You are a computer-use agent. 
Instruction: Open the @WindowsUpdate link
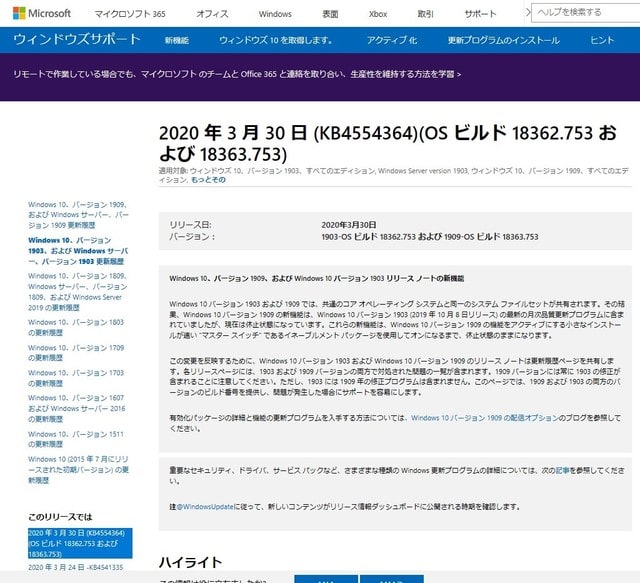click(x=205, y=507)
